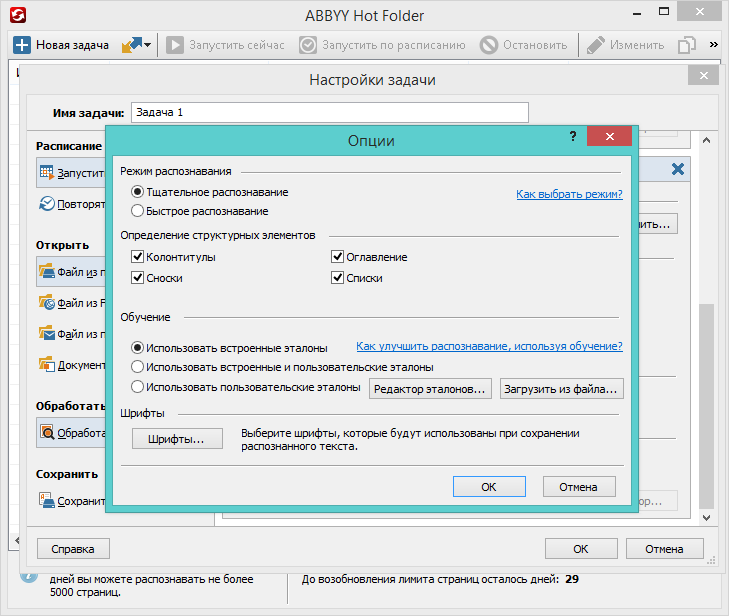This screenshot has width=729, height=616.
Task: Click OK in Настройки задачи window
Action: pyautogui.click(x=581, y=549)
